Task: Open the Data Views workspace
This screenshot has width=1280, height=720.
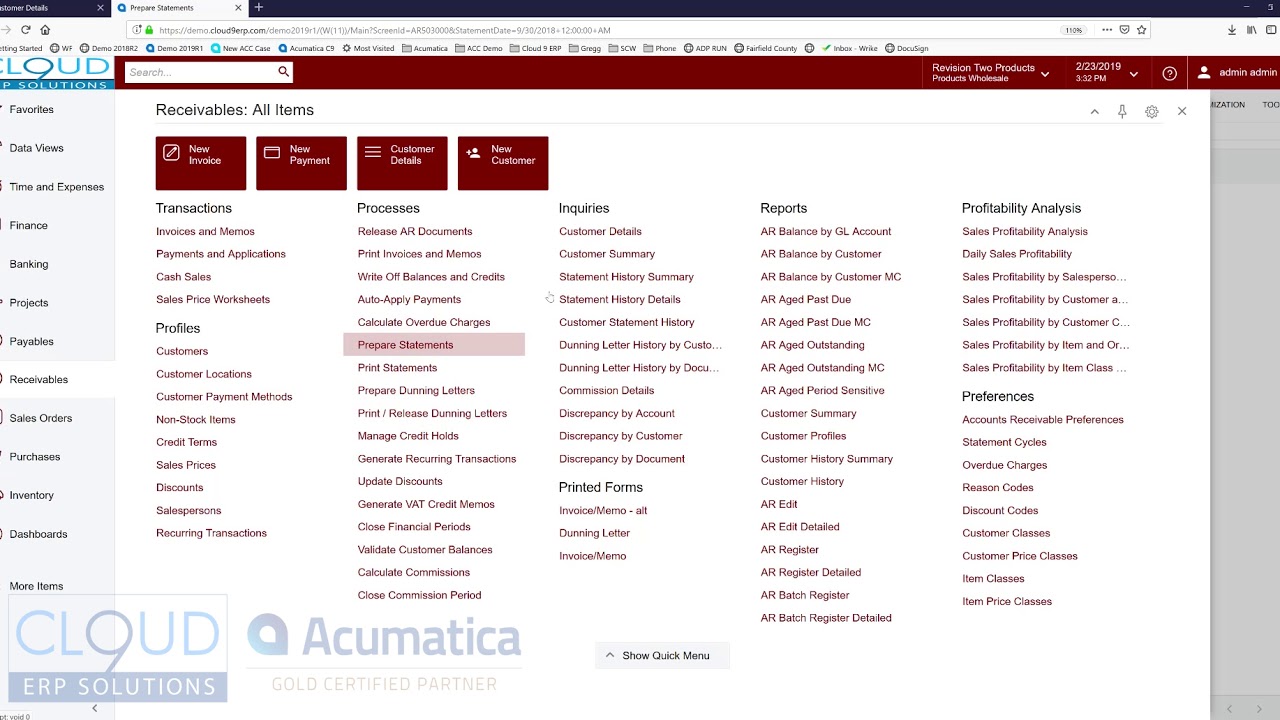Action: (x=36, y=148)
